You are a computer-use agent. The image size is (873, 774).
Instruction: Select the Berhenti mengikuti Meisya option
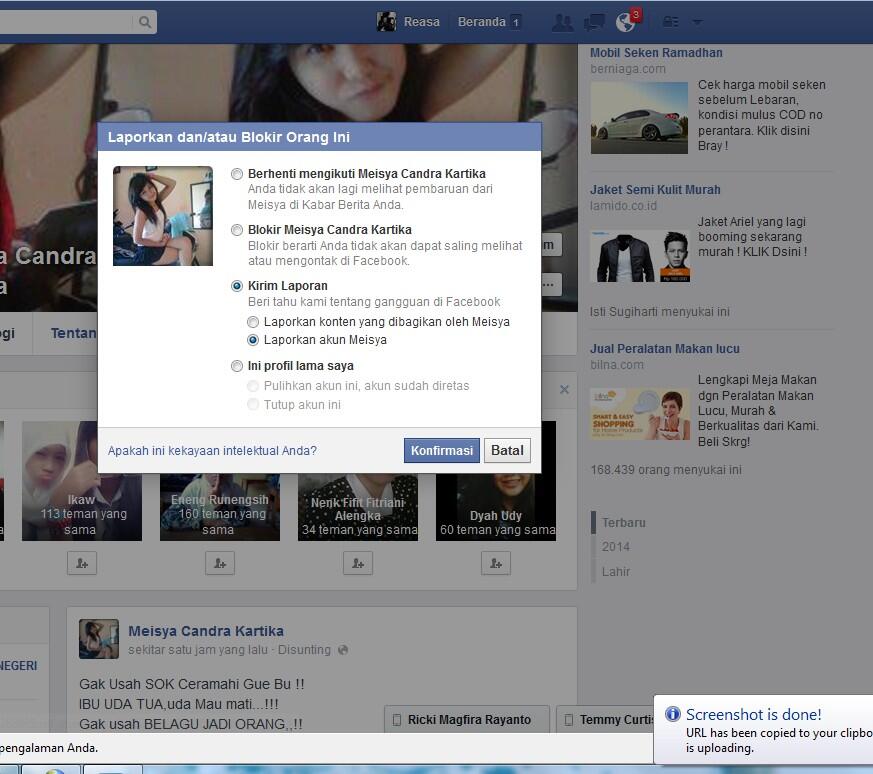[x=237, y=173]
